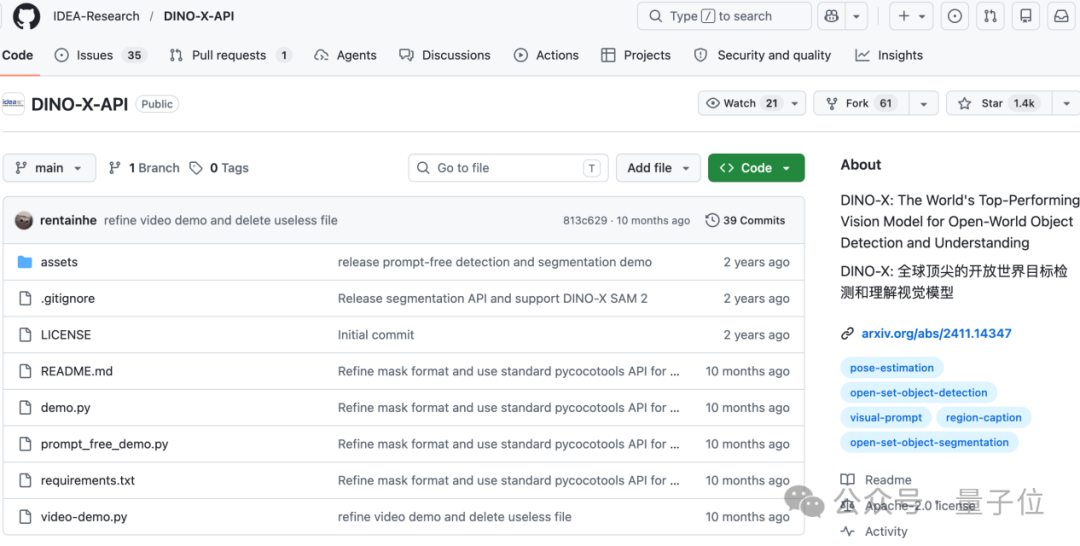Click the README.md file icon
The image size is (1080, 546).
[25, 372]
